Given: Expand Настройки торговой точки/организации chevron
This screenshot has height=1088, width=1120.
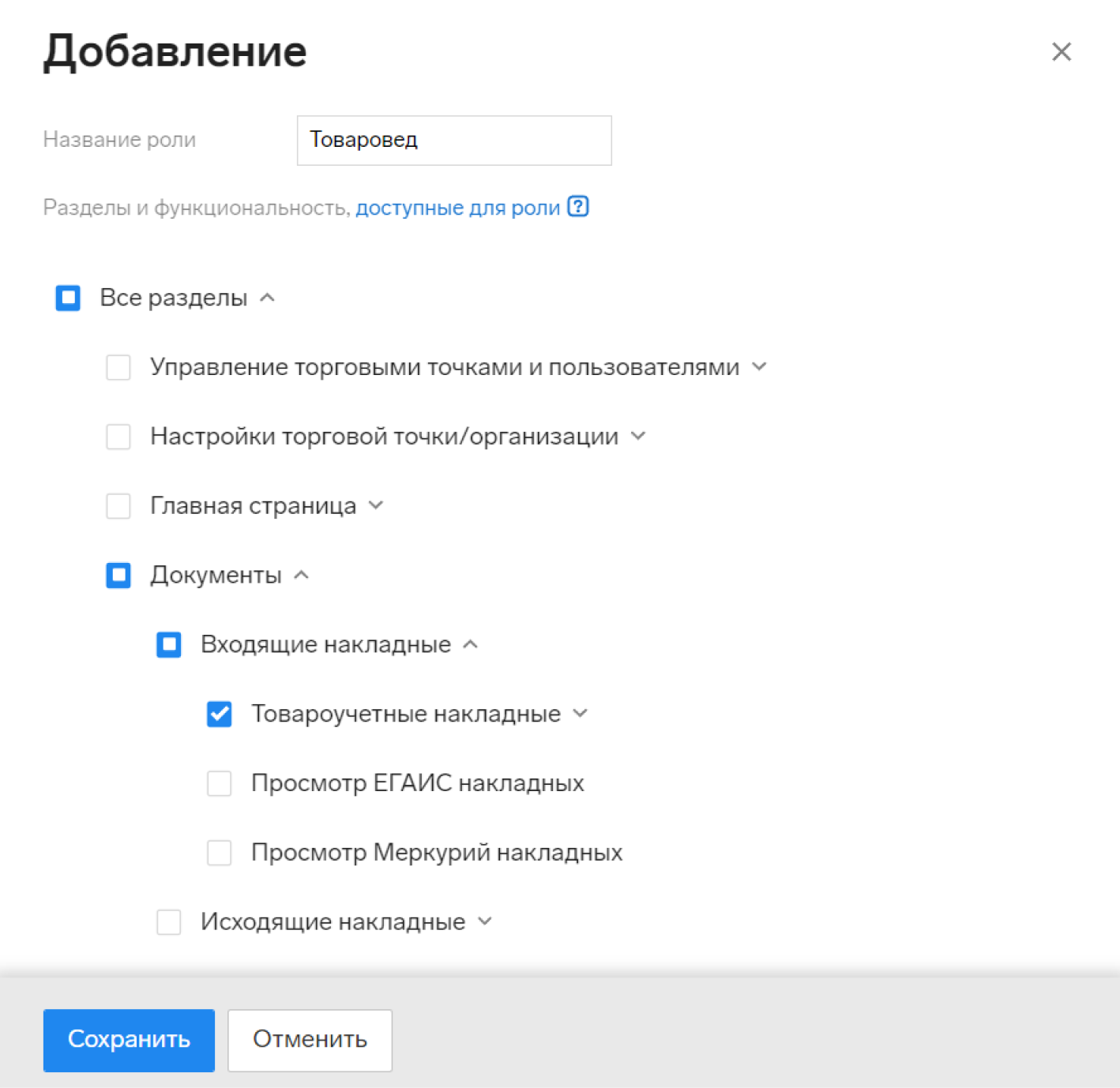Looking at the screenshot, I should (638, 437).
